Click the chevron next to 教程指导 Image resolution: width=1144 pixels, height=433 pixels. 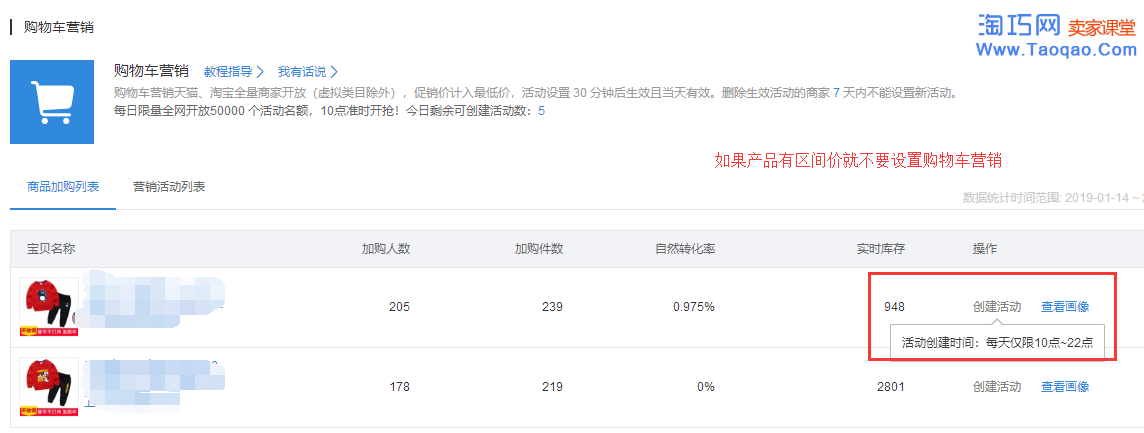260,72
